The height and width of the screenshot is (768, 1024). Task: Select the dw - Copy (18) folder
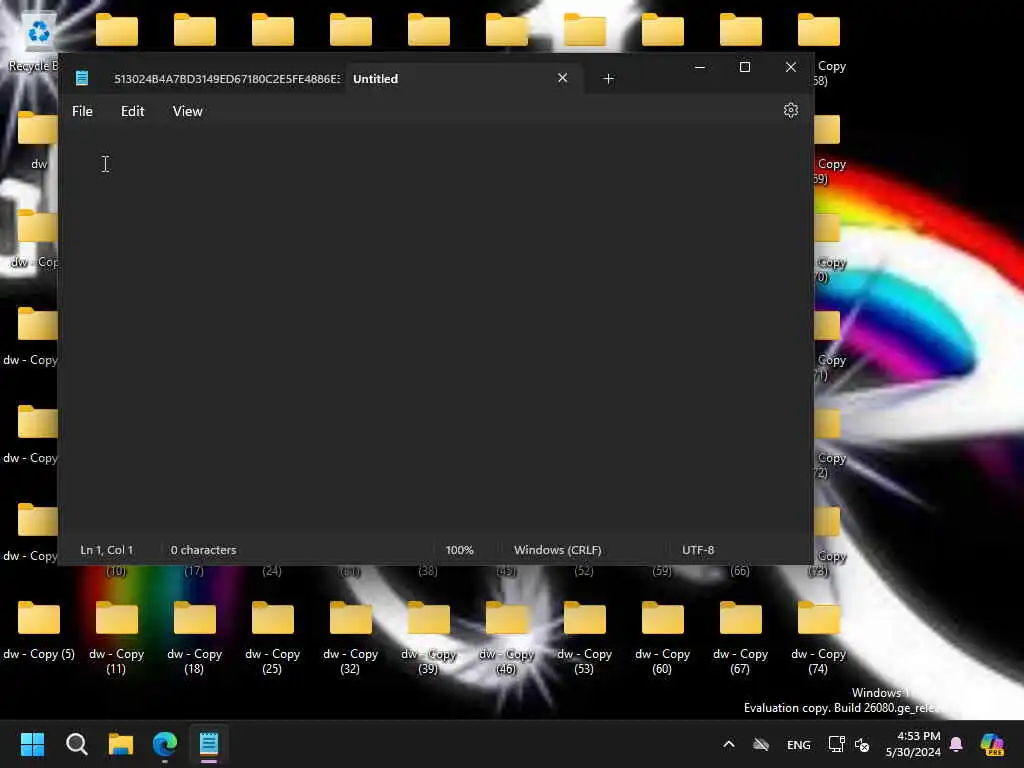[195, 638]
